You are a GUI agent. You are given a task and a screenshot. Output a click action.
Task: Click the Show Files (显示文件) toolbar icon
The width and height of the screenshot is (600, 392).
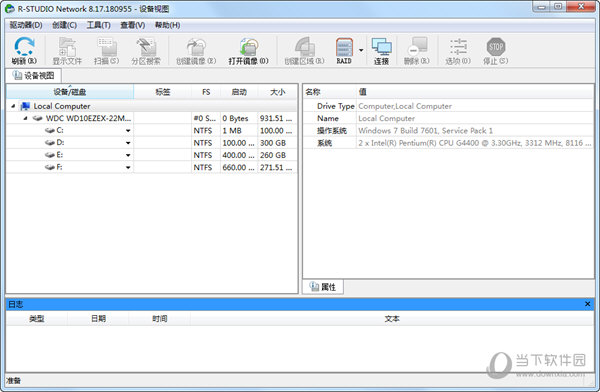point(67,51)
